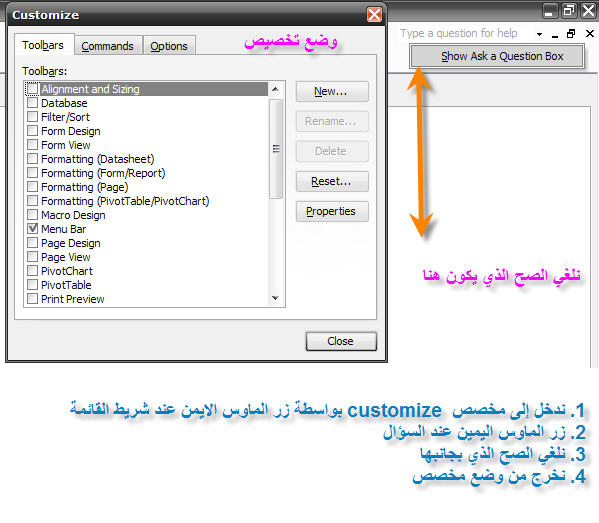Click the Reset... button
This screenshot has height=523, width=599.
coord(332,181)
